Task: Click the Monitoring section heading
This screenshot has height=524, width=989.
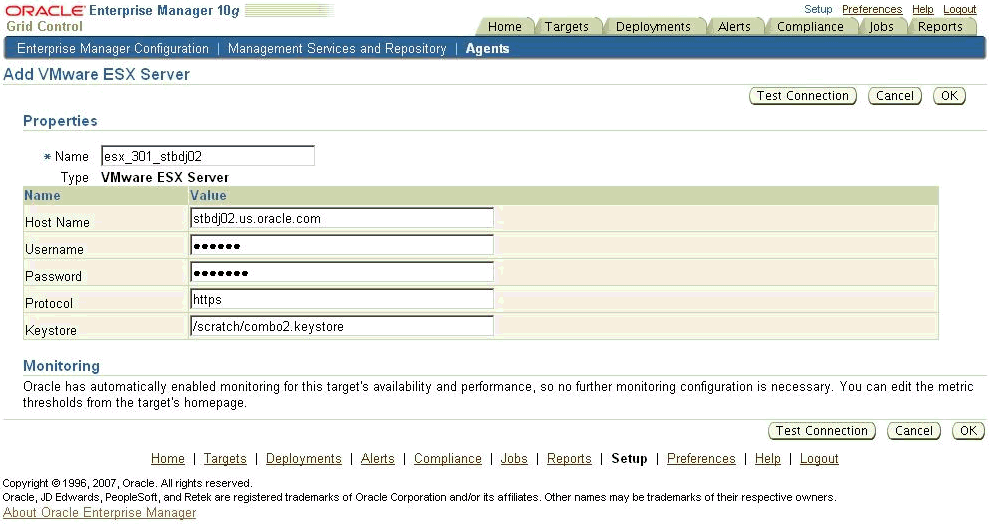Action: coord(61,366)
